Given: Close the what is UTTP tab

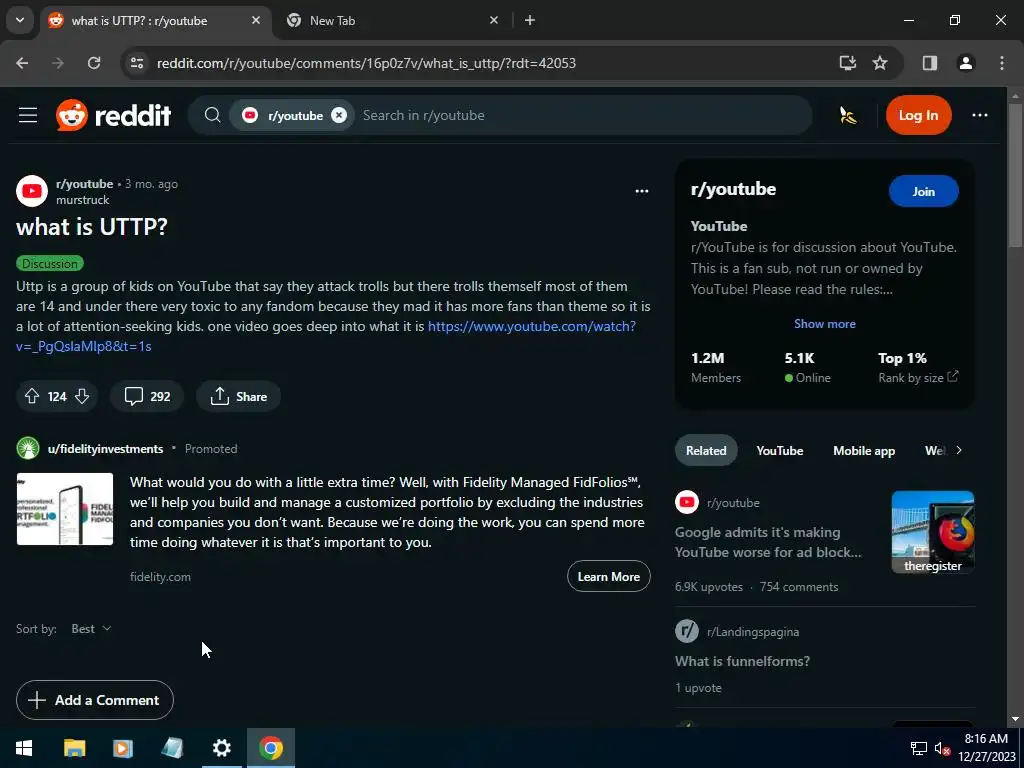Looking at the screenshot, I should (256, 20).
